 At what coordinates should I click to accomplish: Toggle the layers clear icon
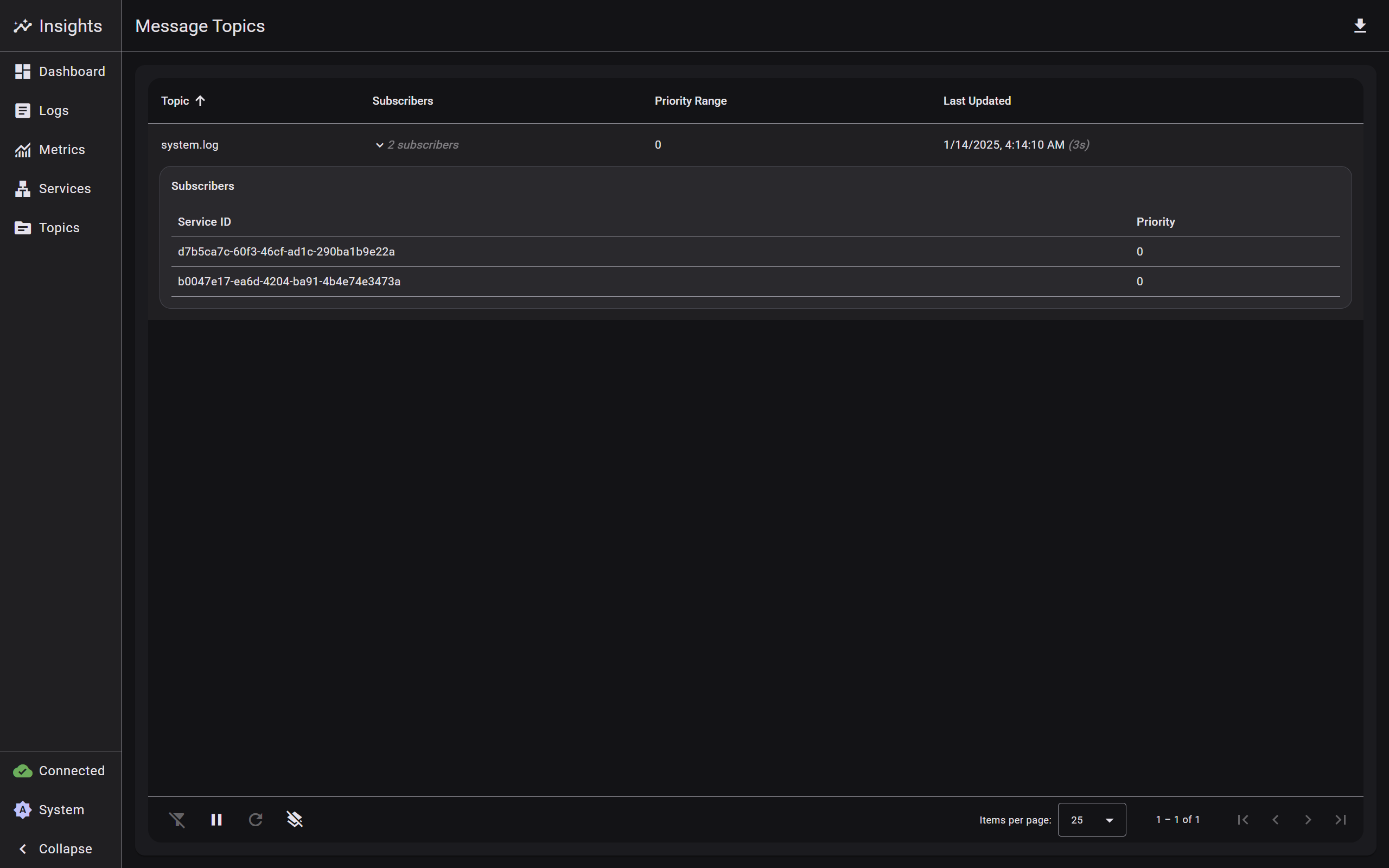(x=295, y=820)
